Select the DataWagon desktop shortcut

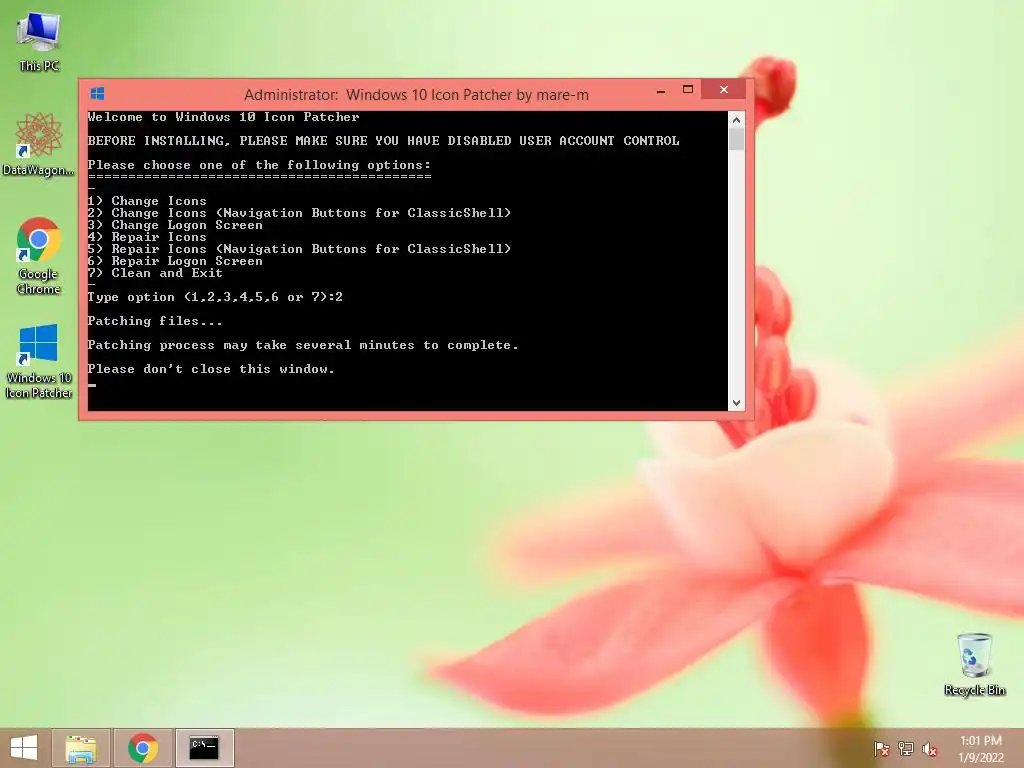coord(39,144)
